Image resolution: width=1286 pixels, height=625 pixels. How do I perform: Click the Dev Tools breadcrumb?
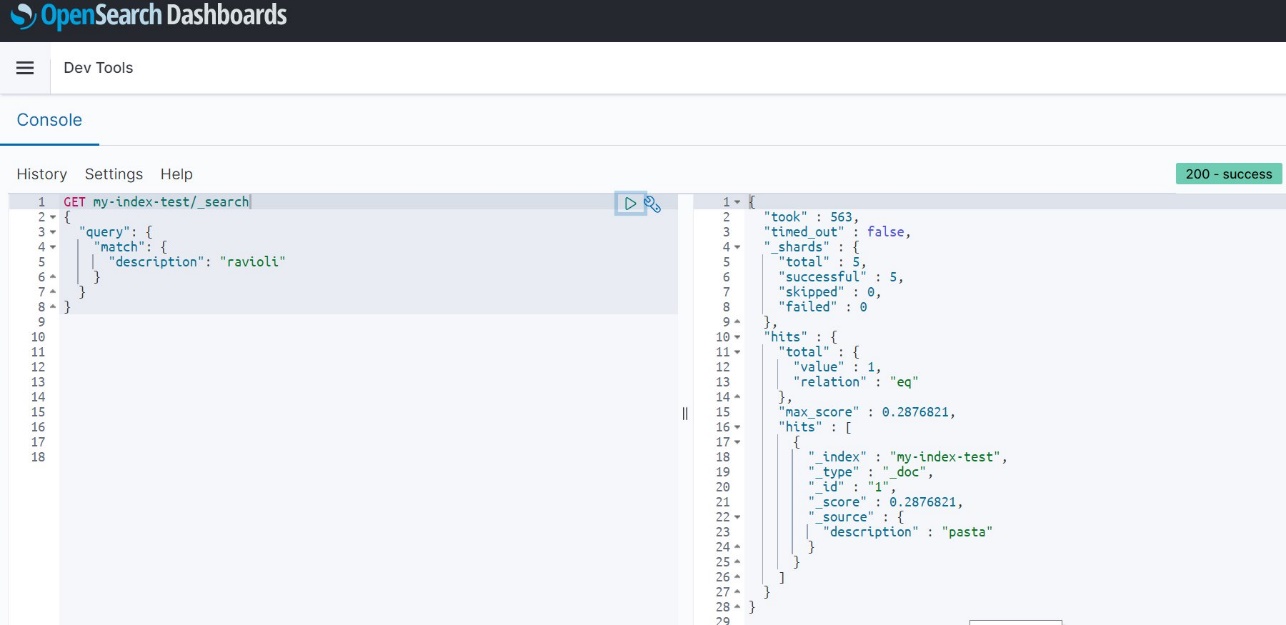click(98, 68)
